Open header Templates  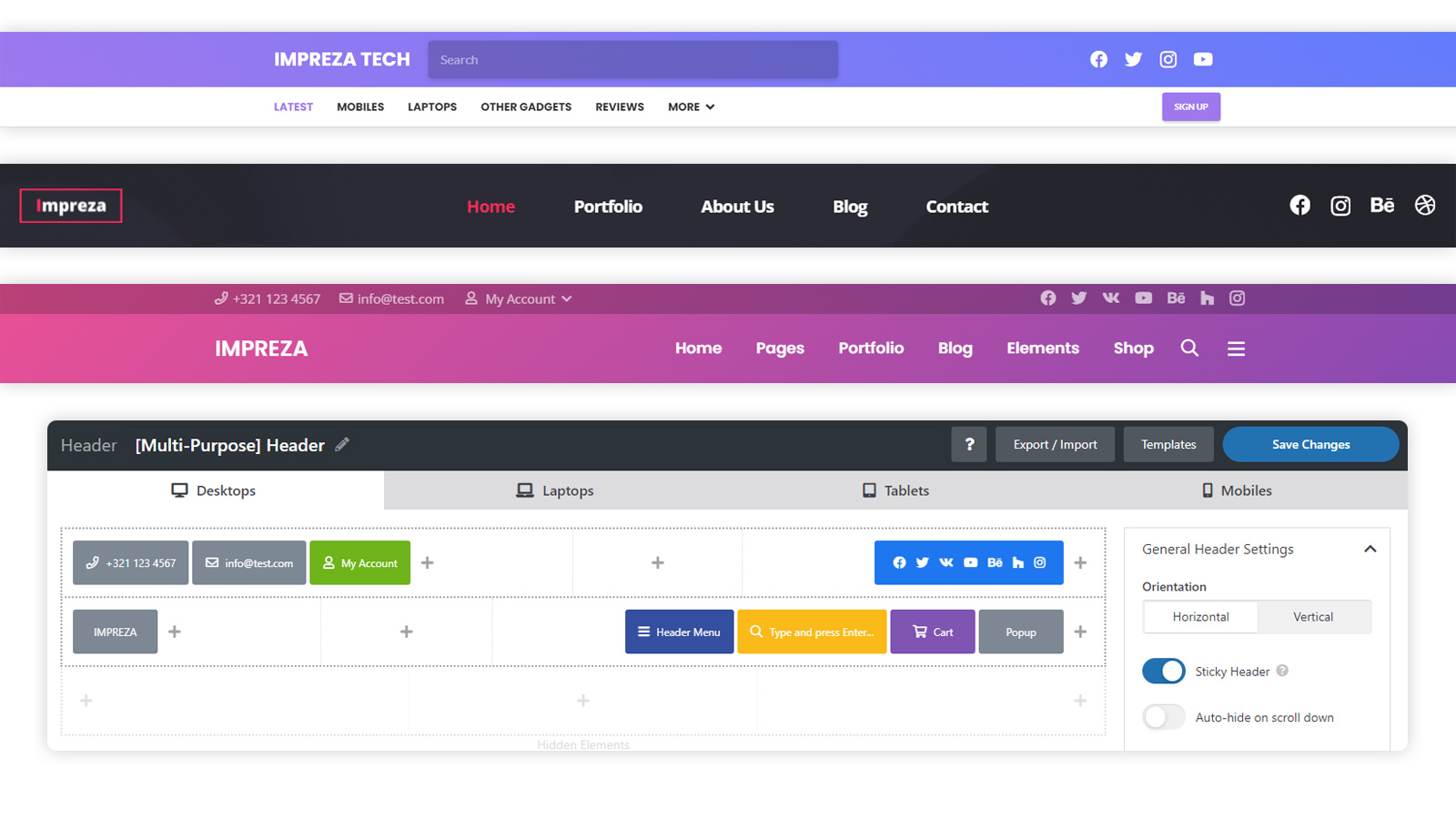click(1168, 444)
